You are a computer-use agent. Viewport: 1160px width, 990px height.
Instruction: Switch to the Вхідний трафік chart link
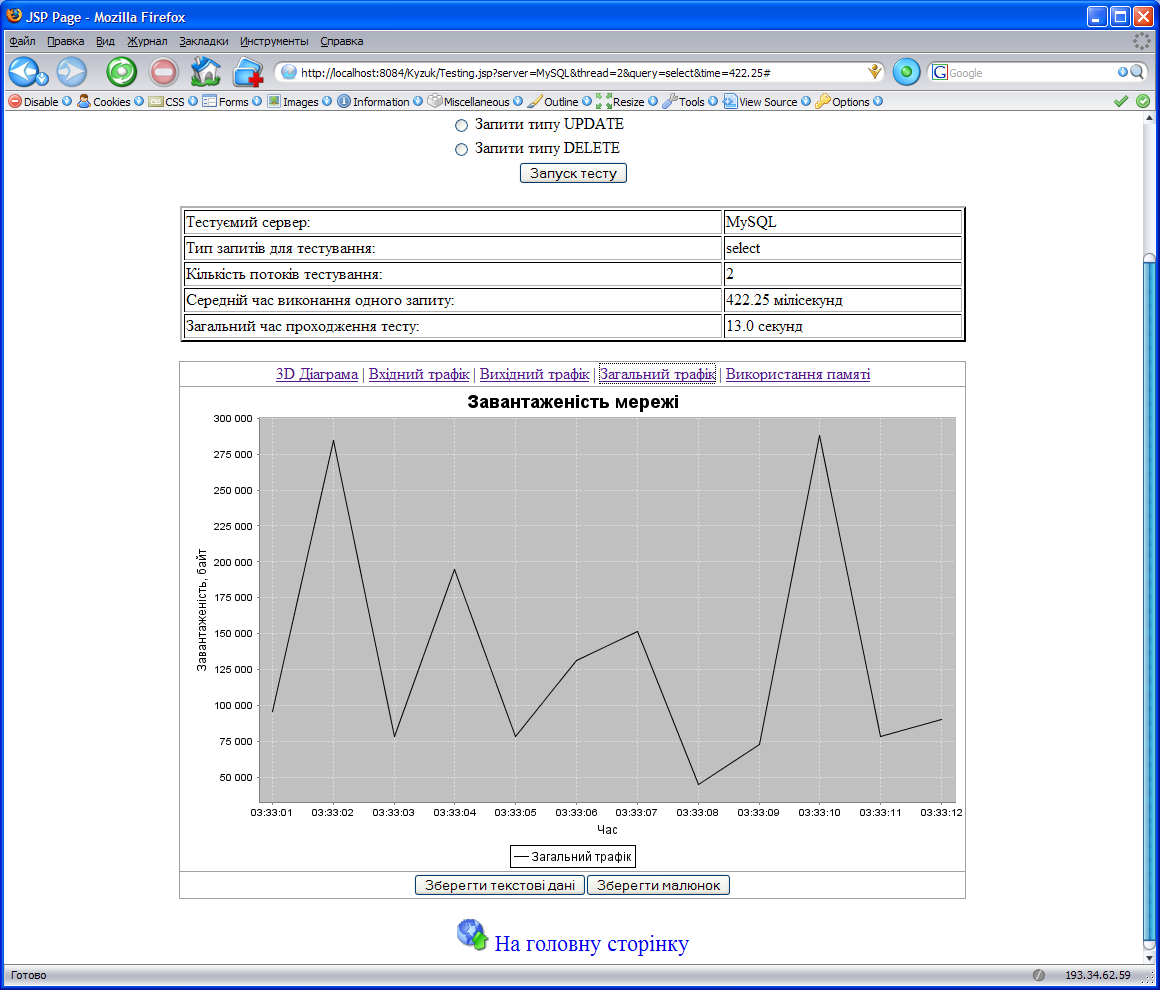(418, 374)
